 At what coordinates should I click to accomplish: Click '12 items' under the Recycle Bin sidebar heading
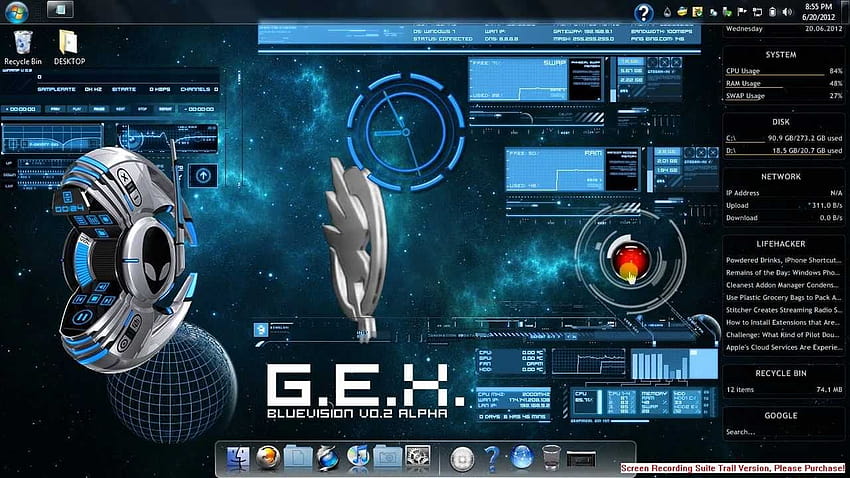(739, 390)
